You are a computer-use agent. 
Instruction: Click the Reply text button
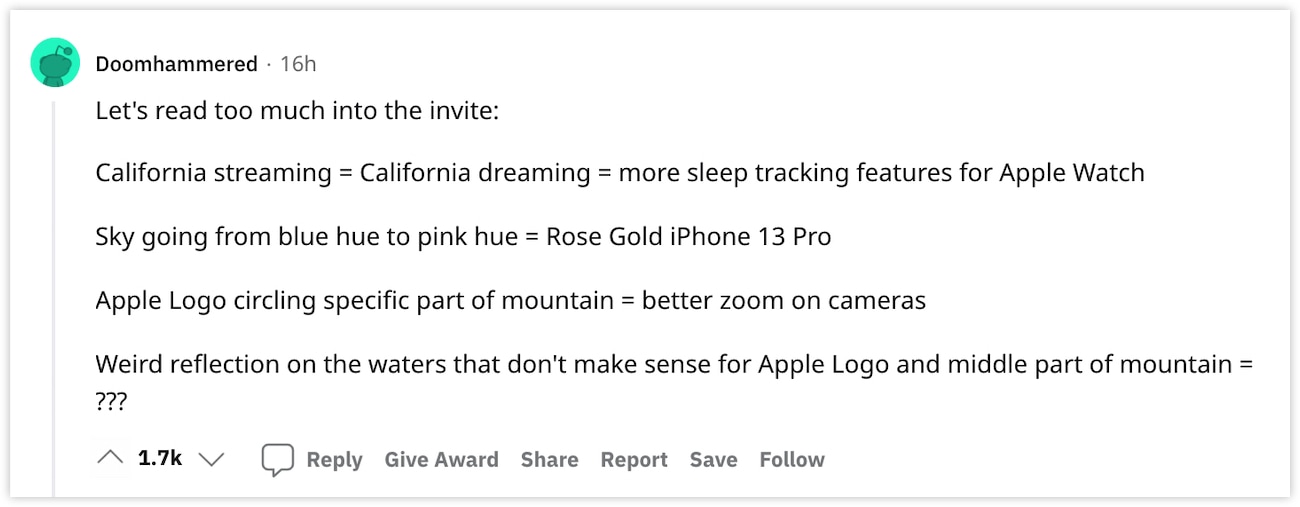pos(334,460)
